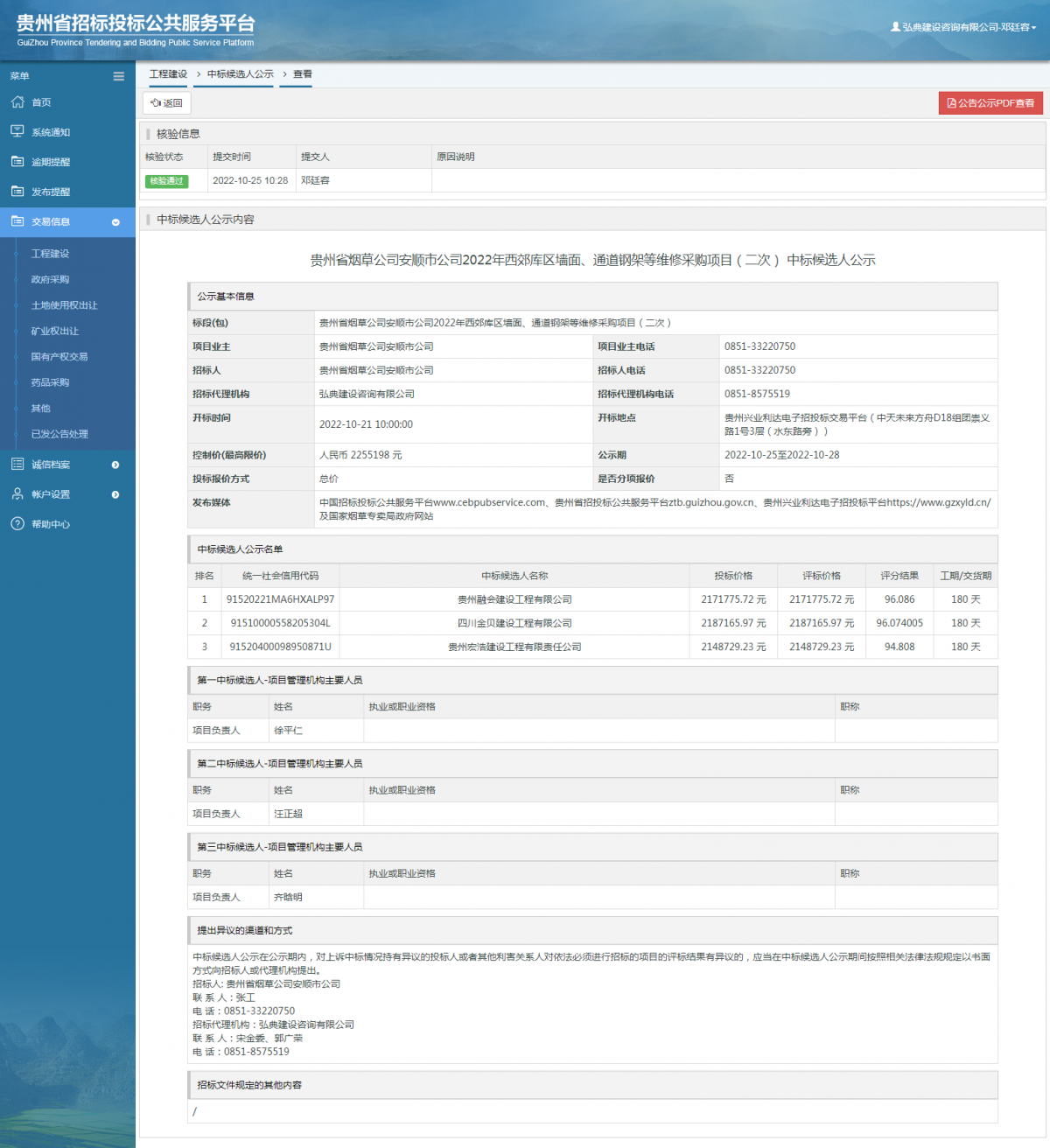
Task: Click 开标时间 value 2022-10-21 10:00:00
Action: pos(366,424)
